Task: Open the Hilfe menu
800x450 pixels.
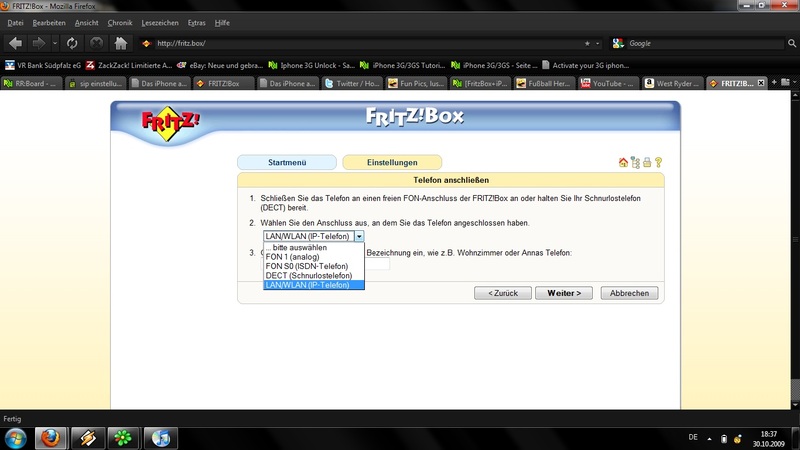Action: point(222,23)
